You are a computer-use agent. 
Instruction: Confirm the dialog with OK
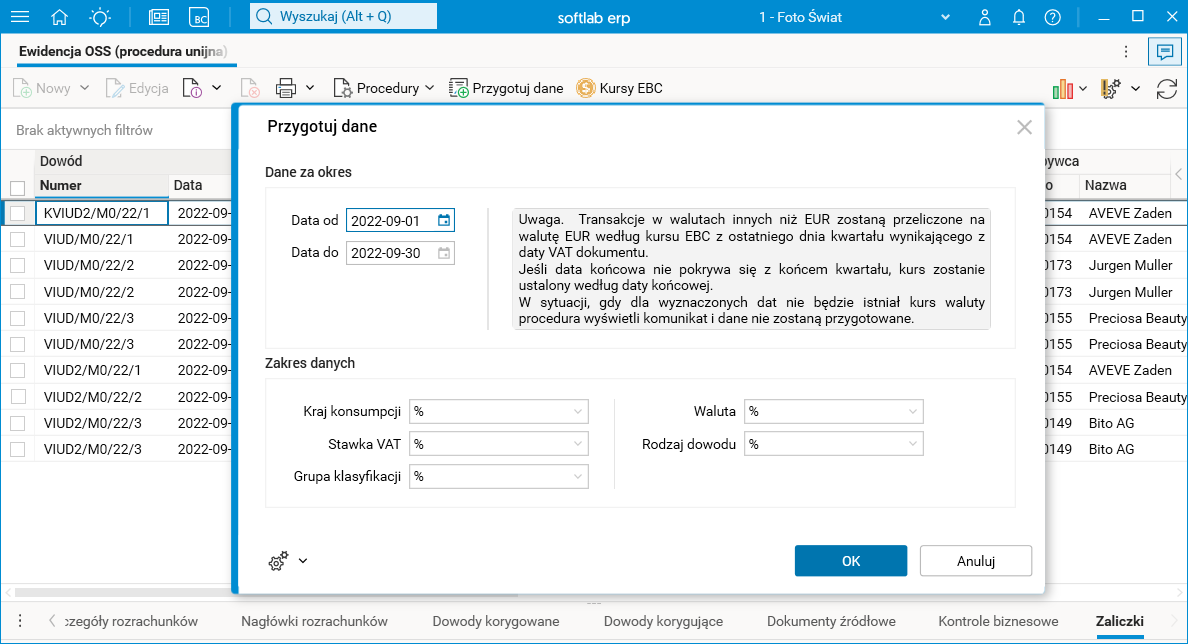coord(851,561)
